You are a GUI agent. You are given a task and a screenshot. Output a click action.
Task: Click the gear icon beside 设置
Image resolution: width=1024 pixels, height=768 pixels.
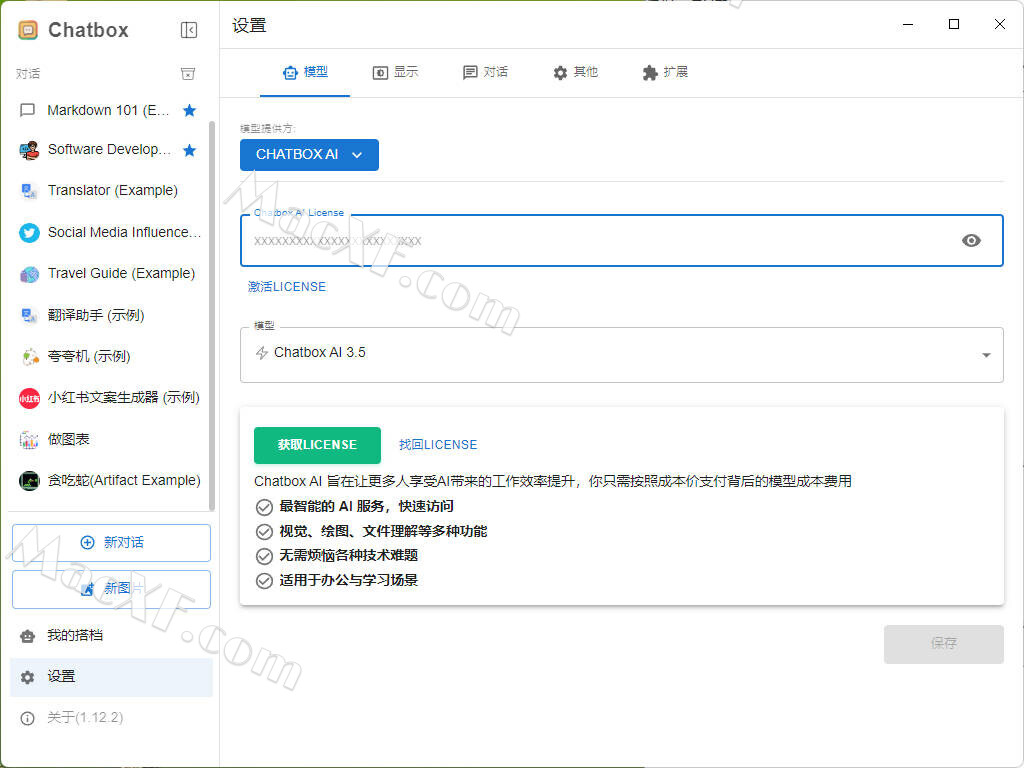coord(27,677)
